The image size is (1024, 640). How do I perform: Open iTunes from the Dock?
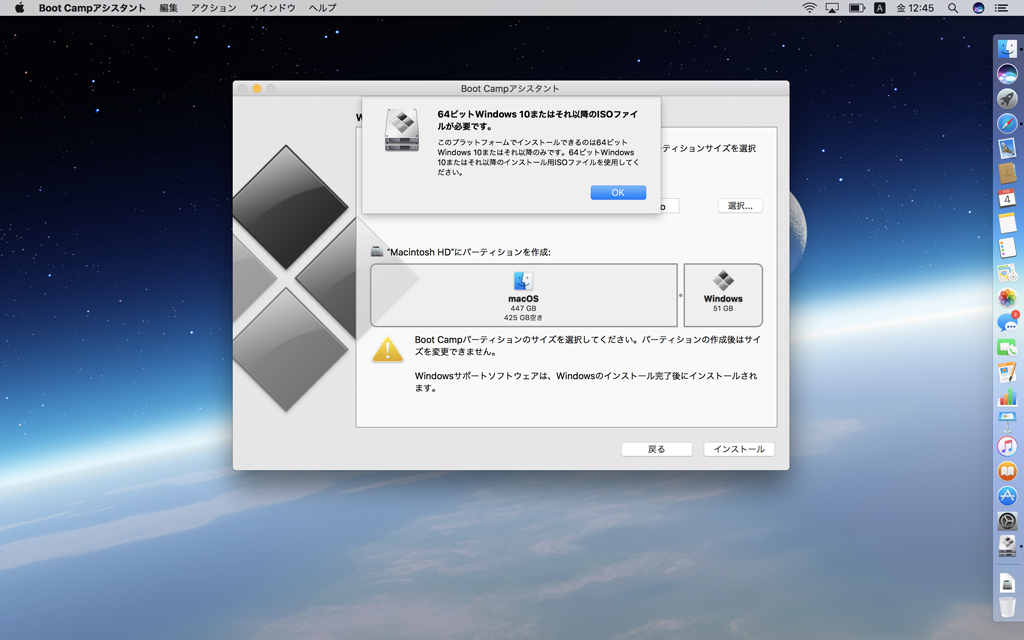coord(1007,447)
